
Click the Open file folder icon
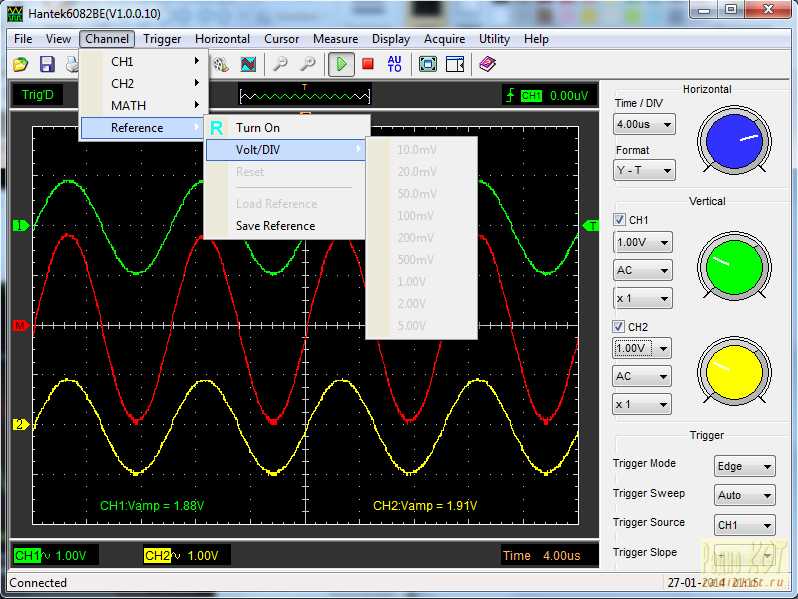tap(20, 64)
